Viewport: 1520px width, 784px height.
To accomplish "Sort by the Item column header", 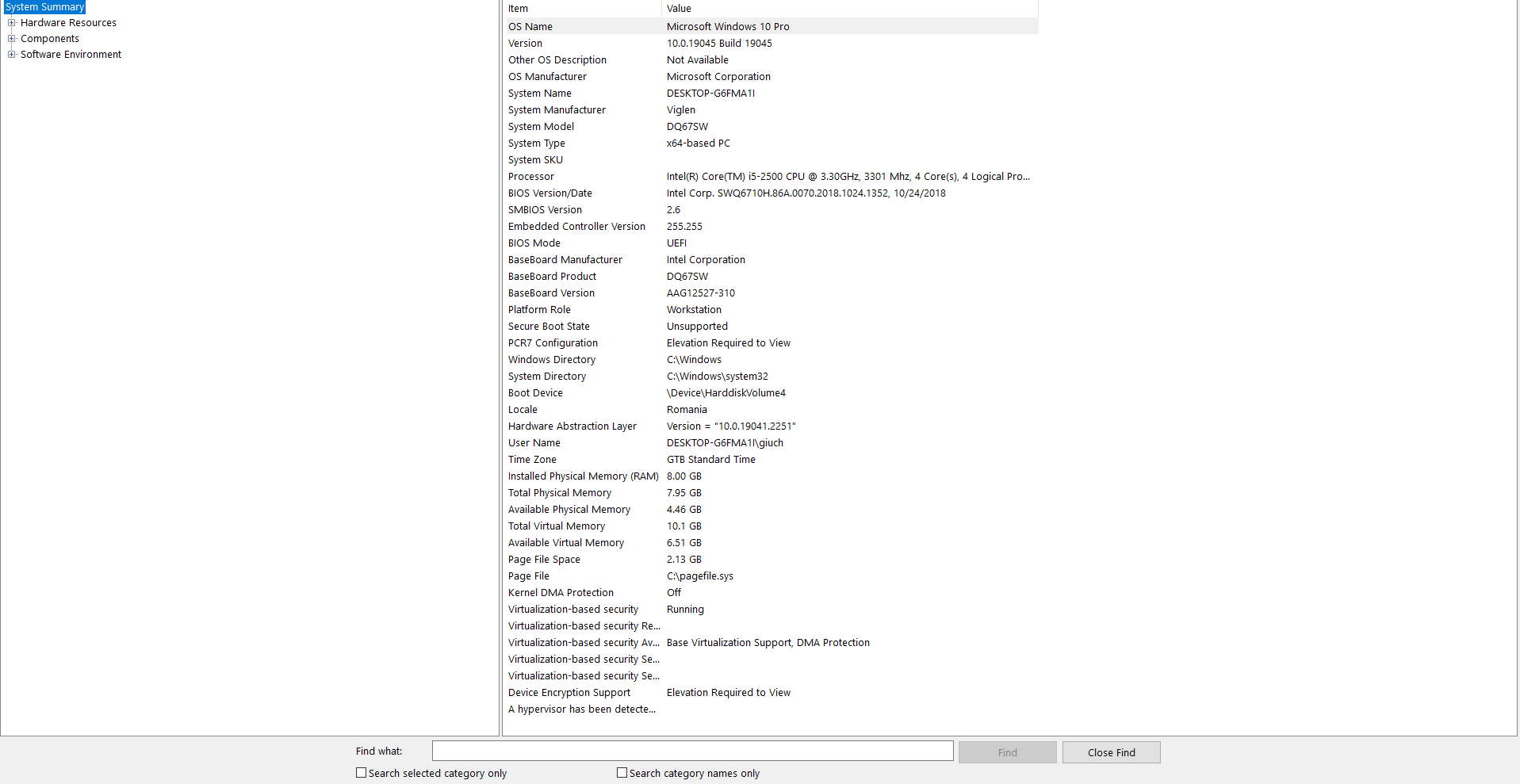I will [583, 9].
